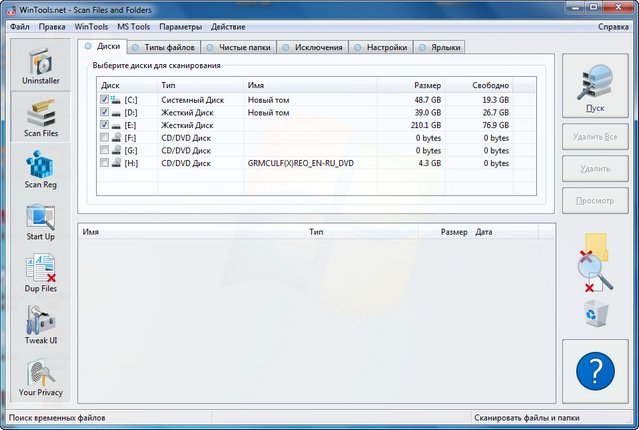Viewport: 639px width, 430px height.
Task: Uncheck the C: drive checkbox
Action: point(105,100)
